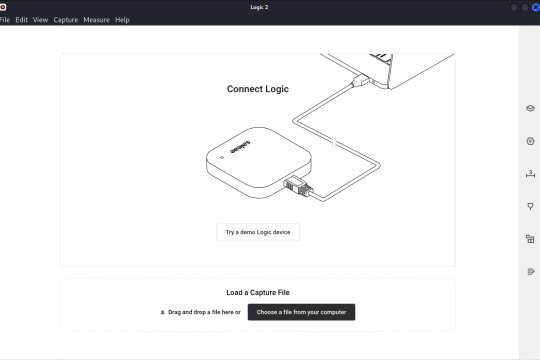The height and width of the screenshot is (360, 540).
Task: Click the Logic 2 app icon in title bar
Action: click(x=3, y=7)
